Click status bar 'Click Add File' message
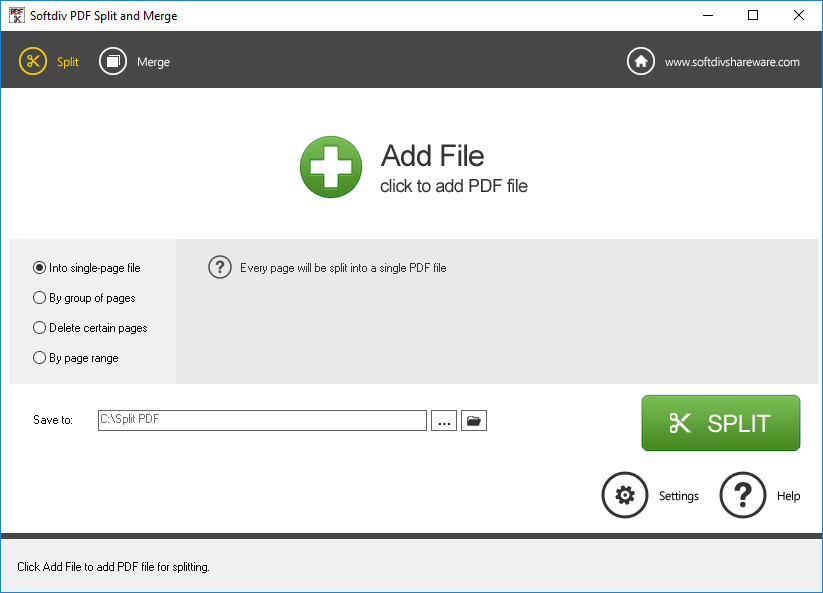 (x=113, y=567)
